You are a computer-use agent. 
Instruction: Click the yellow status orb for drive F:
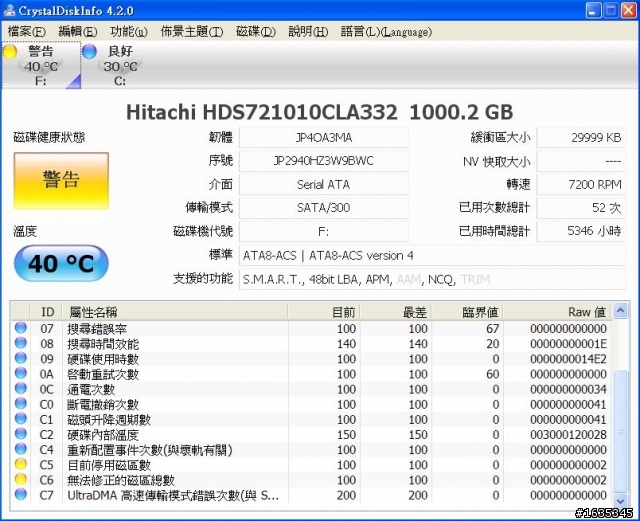[x=9, y=51]
